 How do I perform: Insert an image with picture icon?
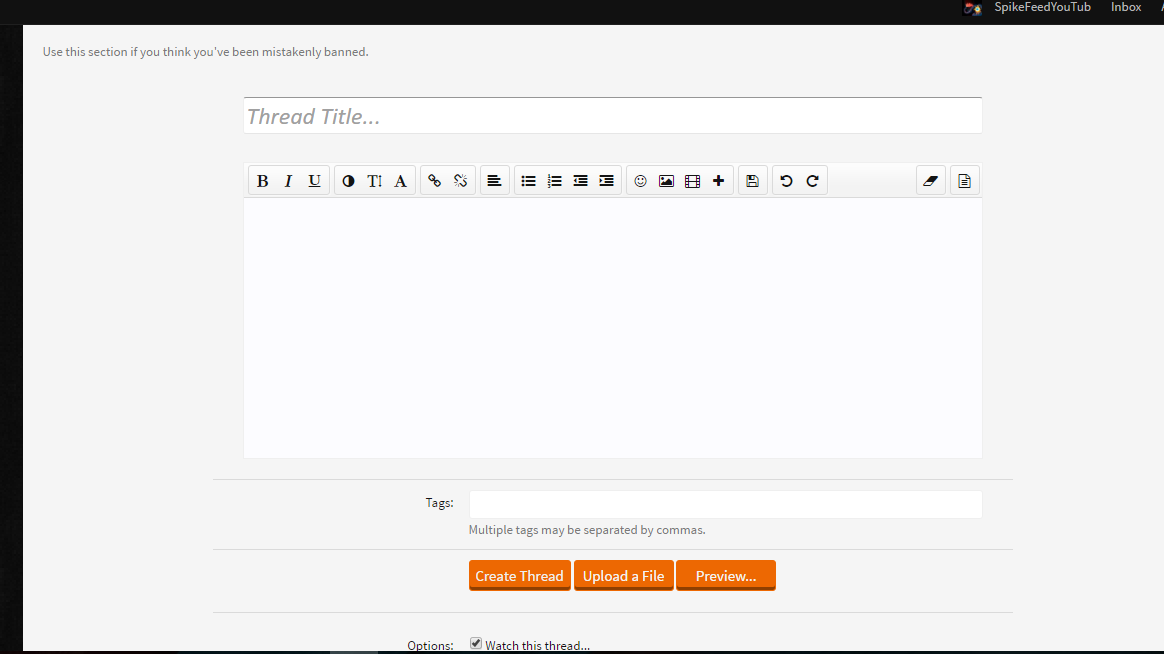coord(667,180)
